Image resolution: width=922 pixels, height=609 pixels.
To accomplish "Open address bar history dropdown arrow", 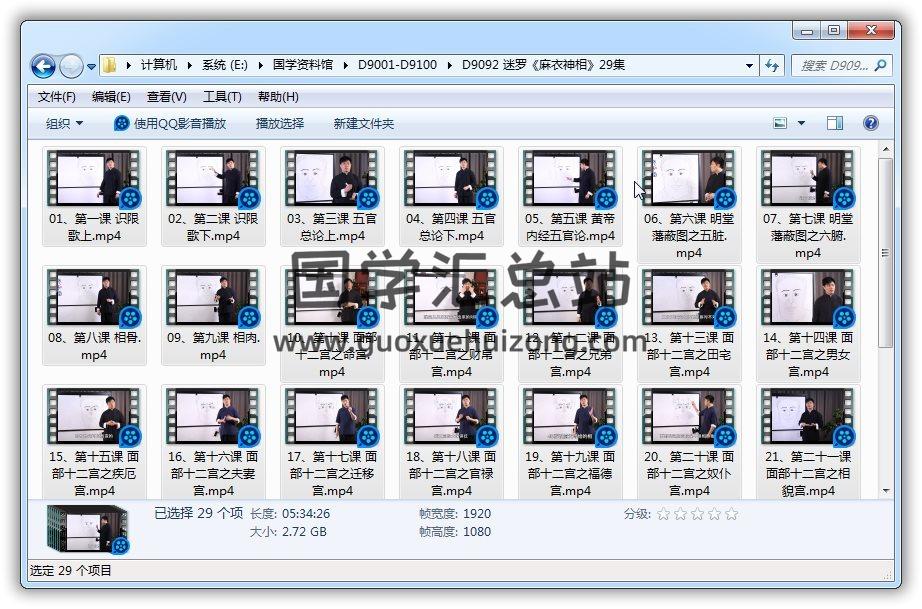I will pyautogui.click(x=749, y=65).
